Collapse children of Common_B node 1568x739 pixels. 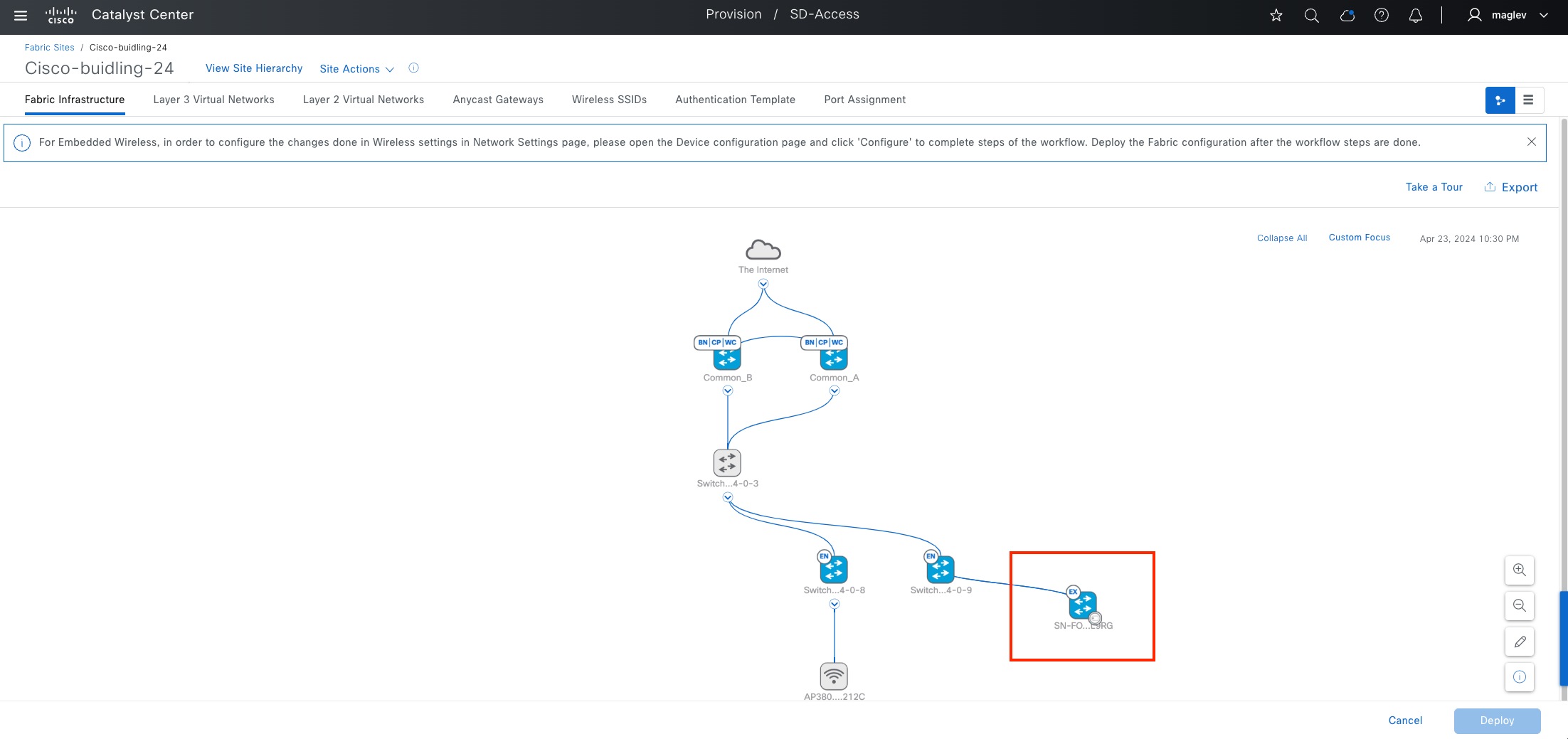[728, 390]
